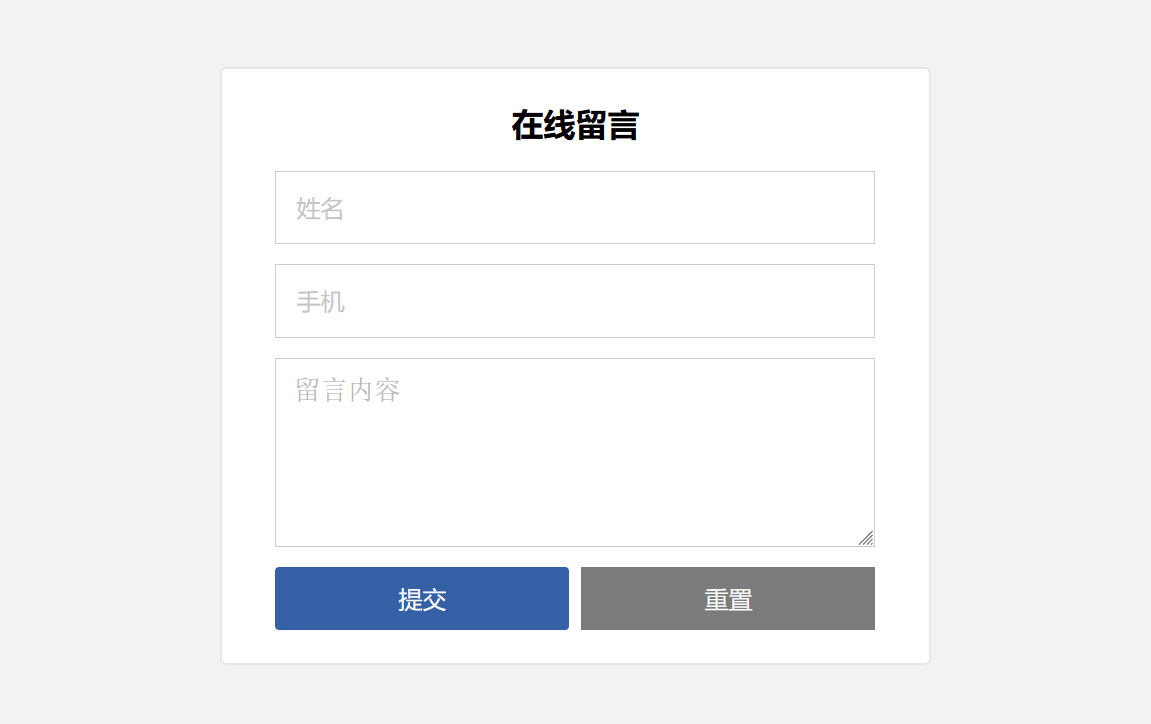This screenshot has height=724, width=1151.
Task: Click the middle of the name text box
Action: pos(575,208)
